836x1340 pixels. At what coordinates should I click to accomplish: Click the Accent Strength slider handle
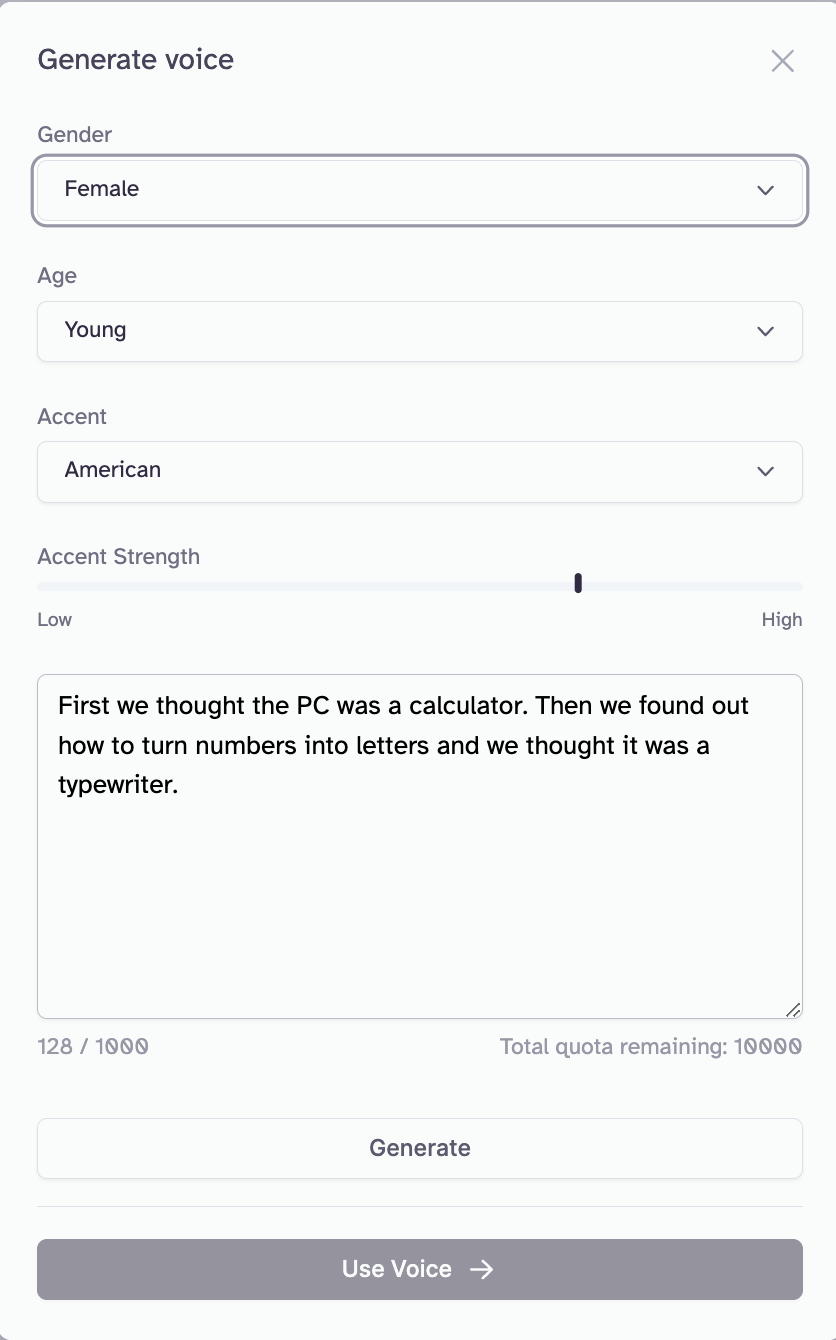(578, 583)
